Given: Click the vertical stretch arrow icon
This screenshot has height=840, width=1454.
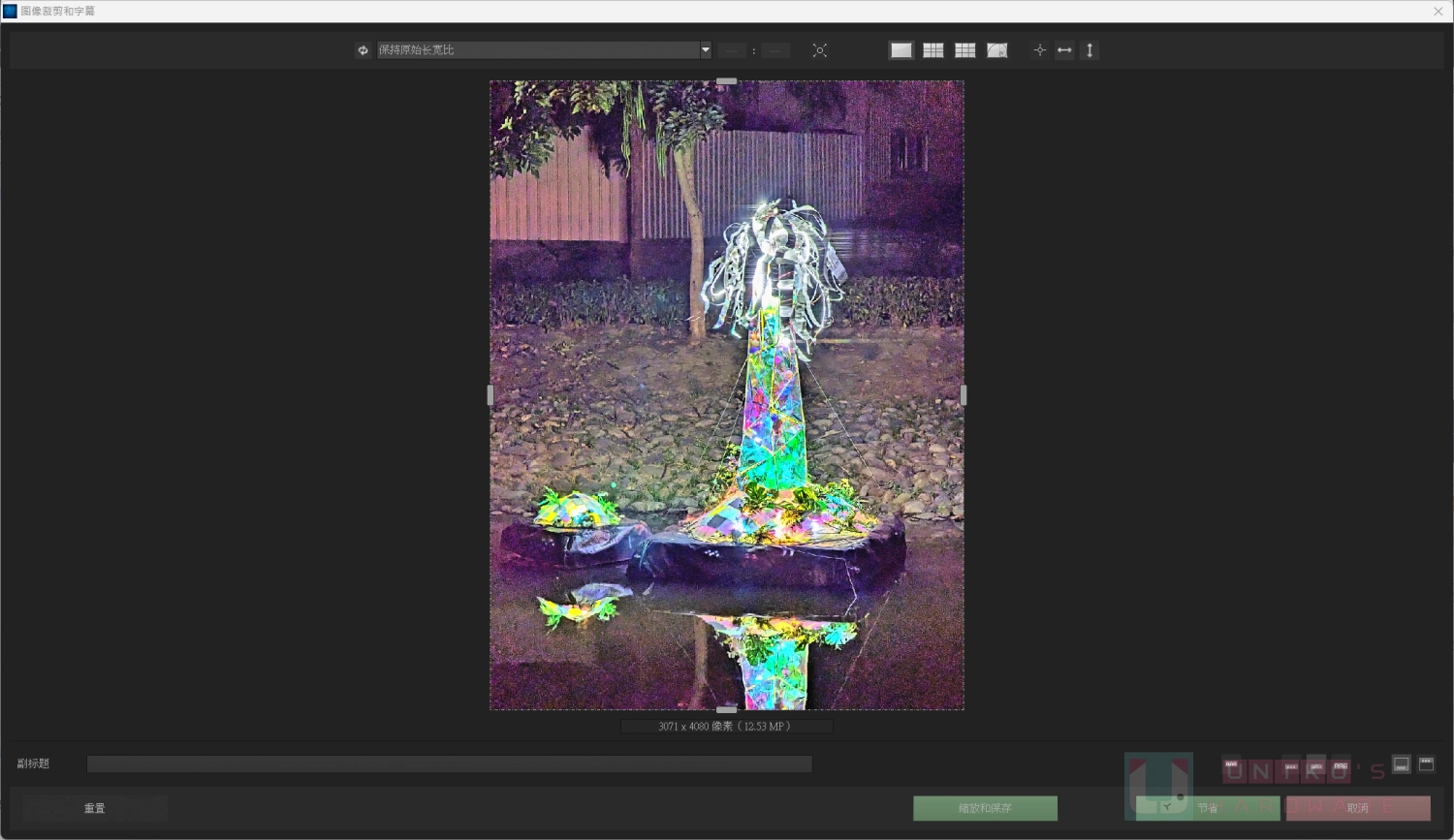Looking at the screenshot, I should coord(1090,50).
